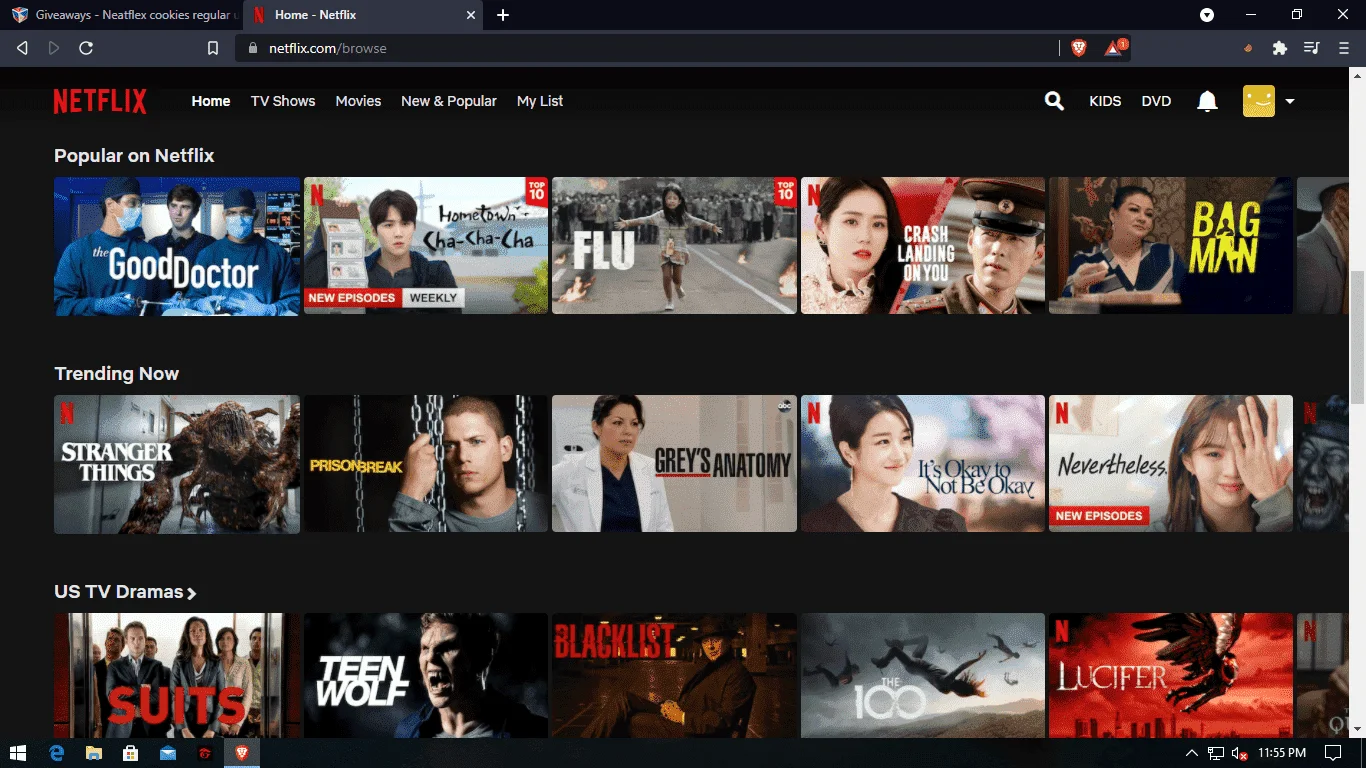Open Mail app from taskbar
This screenshot has height=768, width=1366.
pos(167,753)
